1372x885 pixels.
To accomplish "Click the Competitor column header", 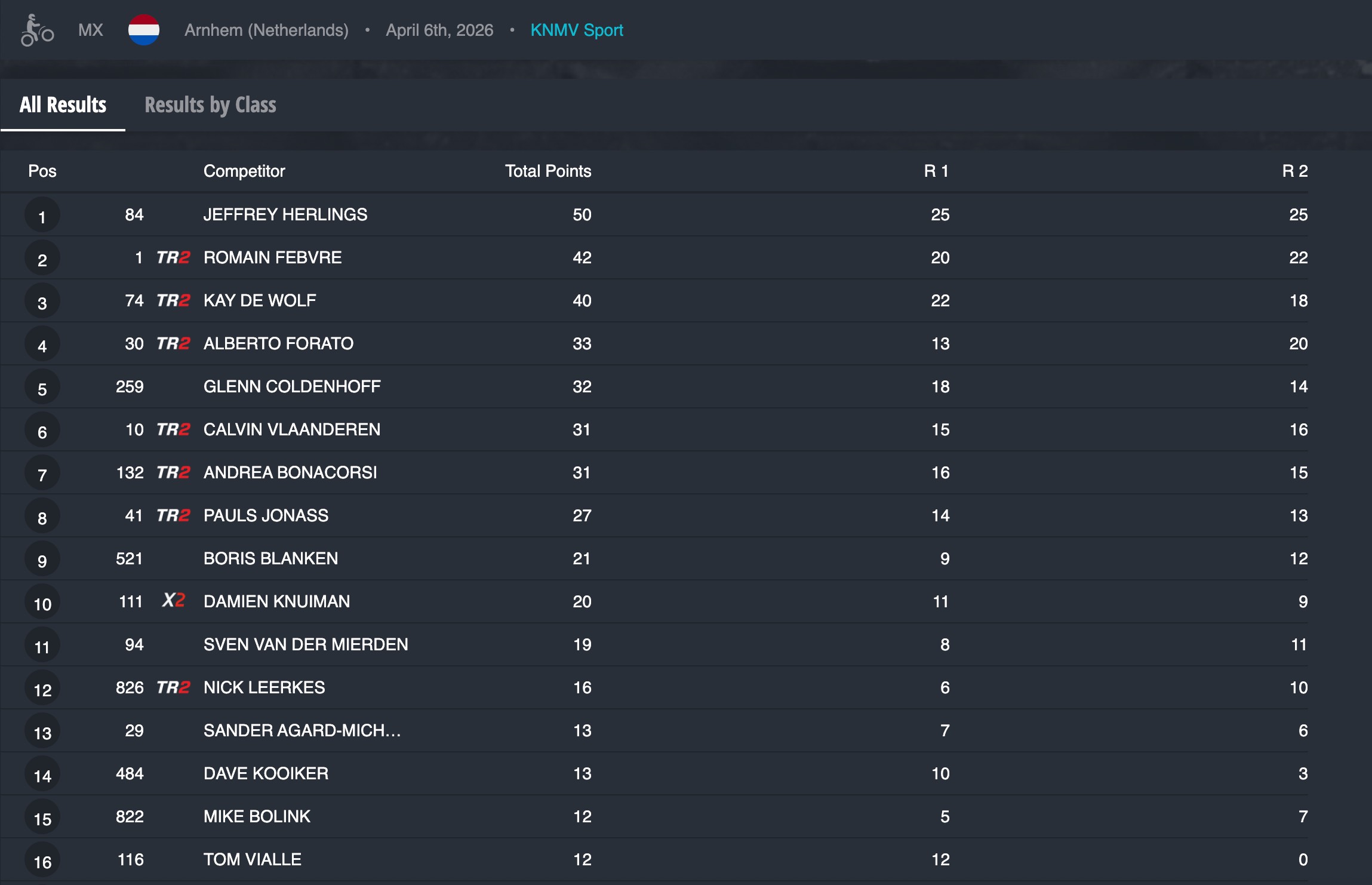I will [244, 171].
